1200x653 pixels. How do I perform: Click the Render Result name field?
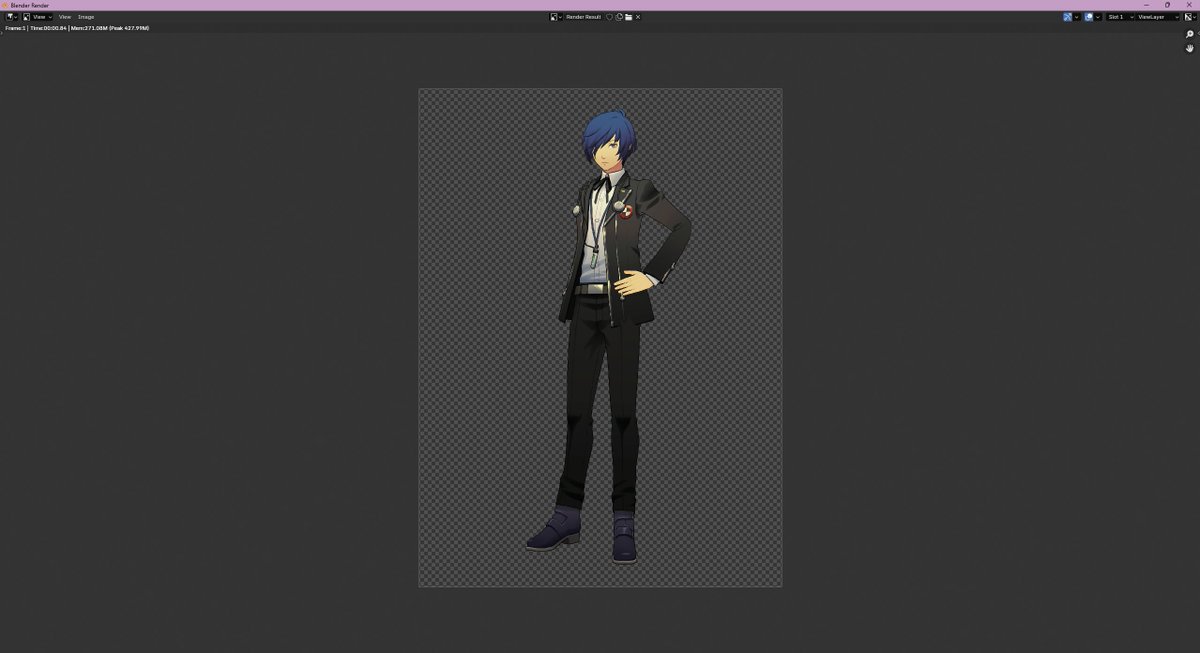click(584, 17)
